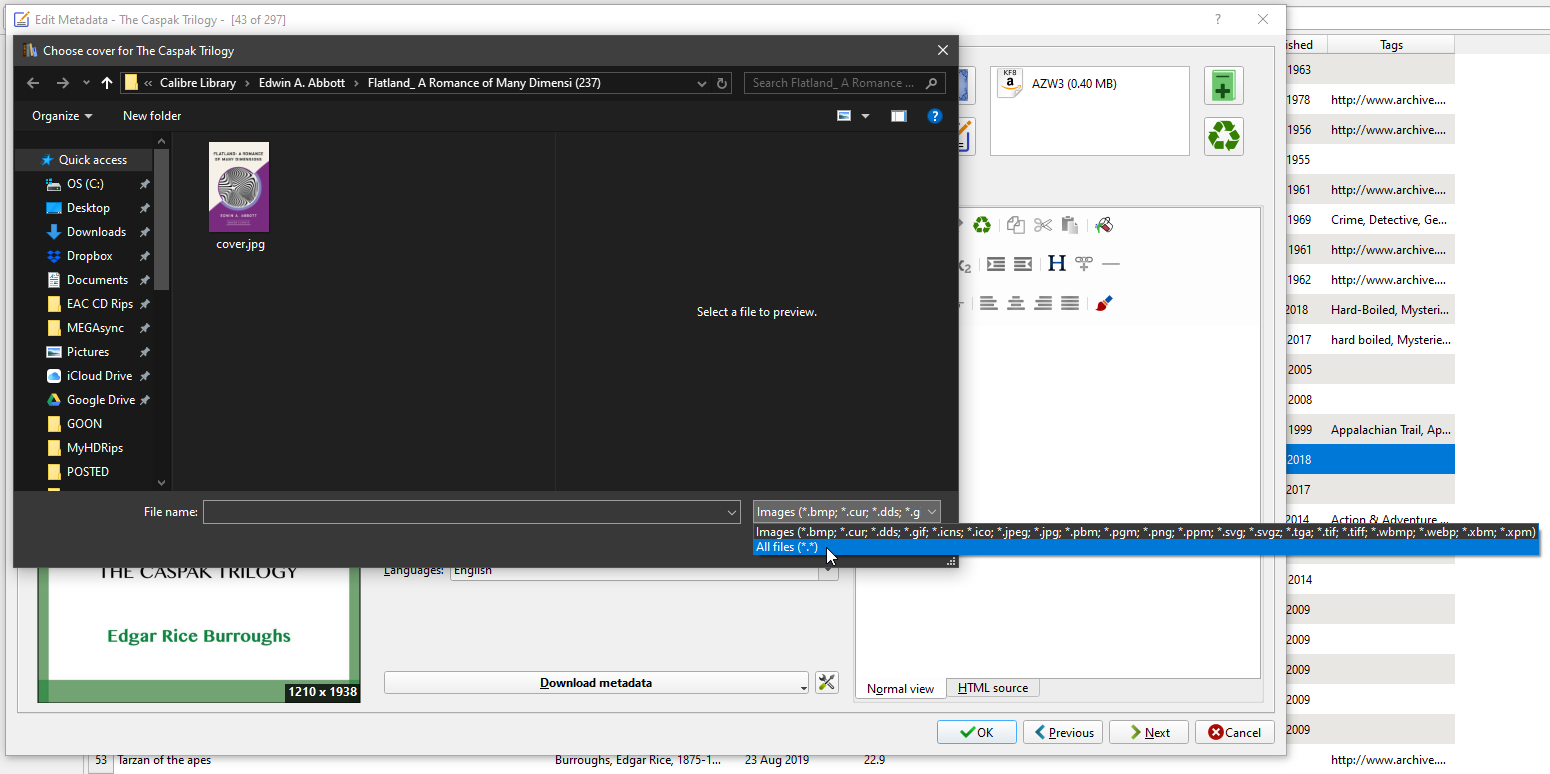
Task: Expand the address bar history dropdown
Action: click(x=702, y=83)
